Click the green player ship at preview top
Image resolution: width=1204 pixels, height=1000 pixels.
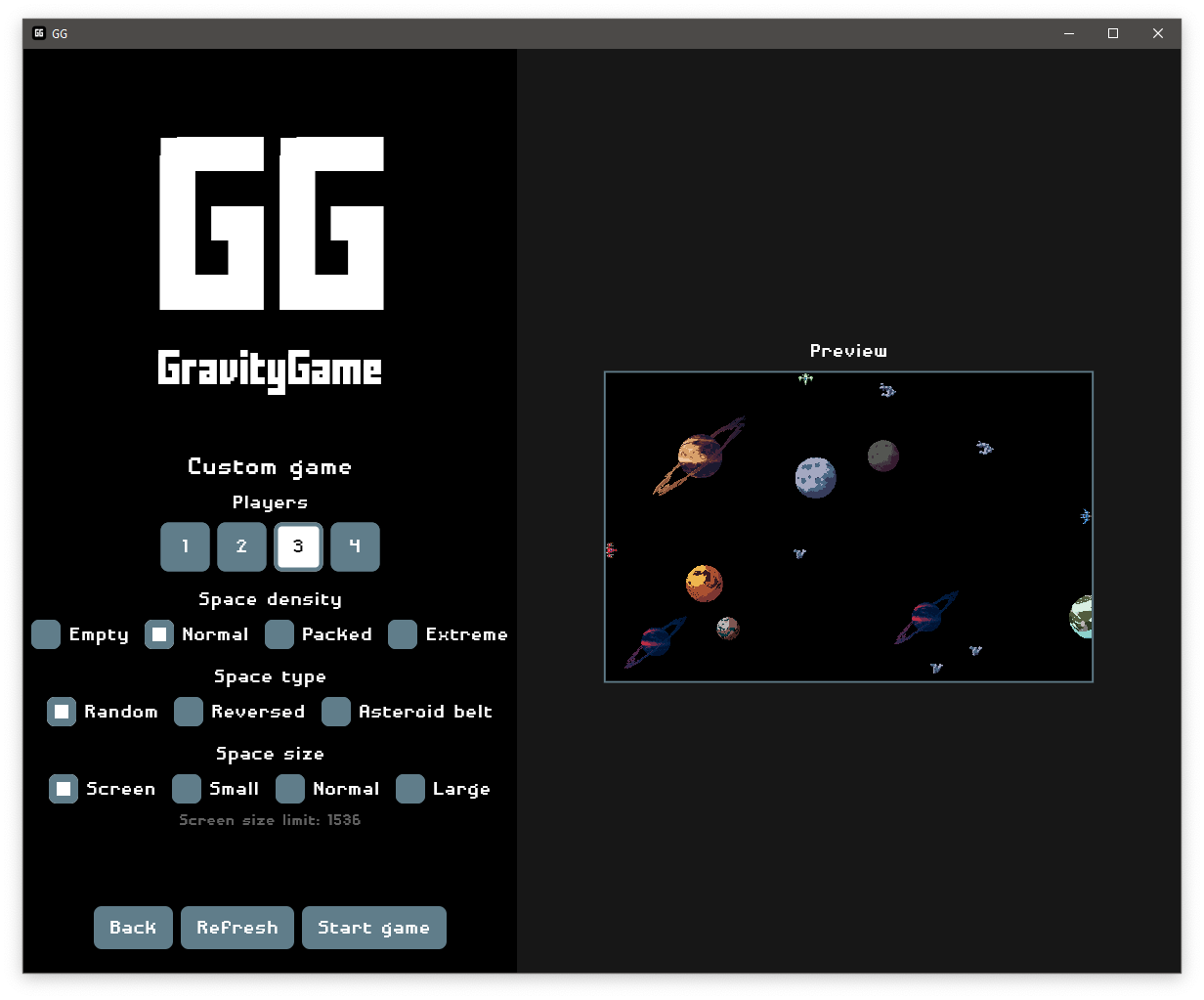pyautogui.click(x=805, y=378)
